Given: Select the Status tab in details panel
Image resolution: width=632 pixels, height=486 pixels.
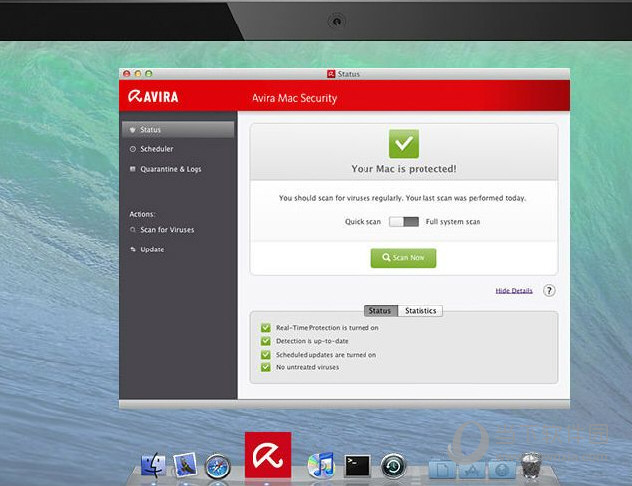Looking at the screenshot, I should tap(379, 311).
